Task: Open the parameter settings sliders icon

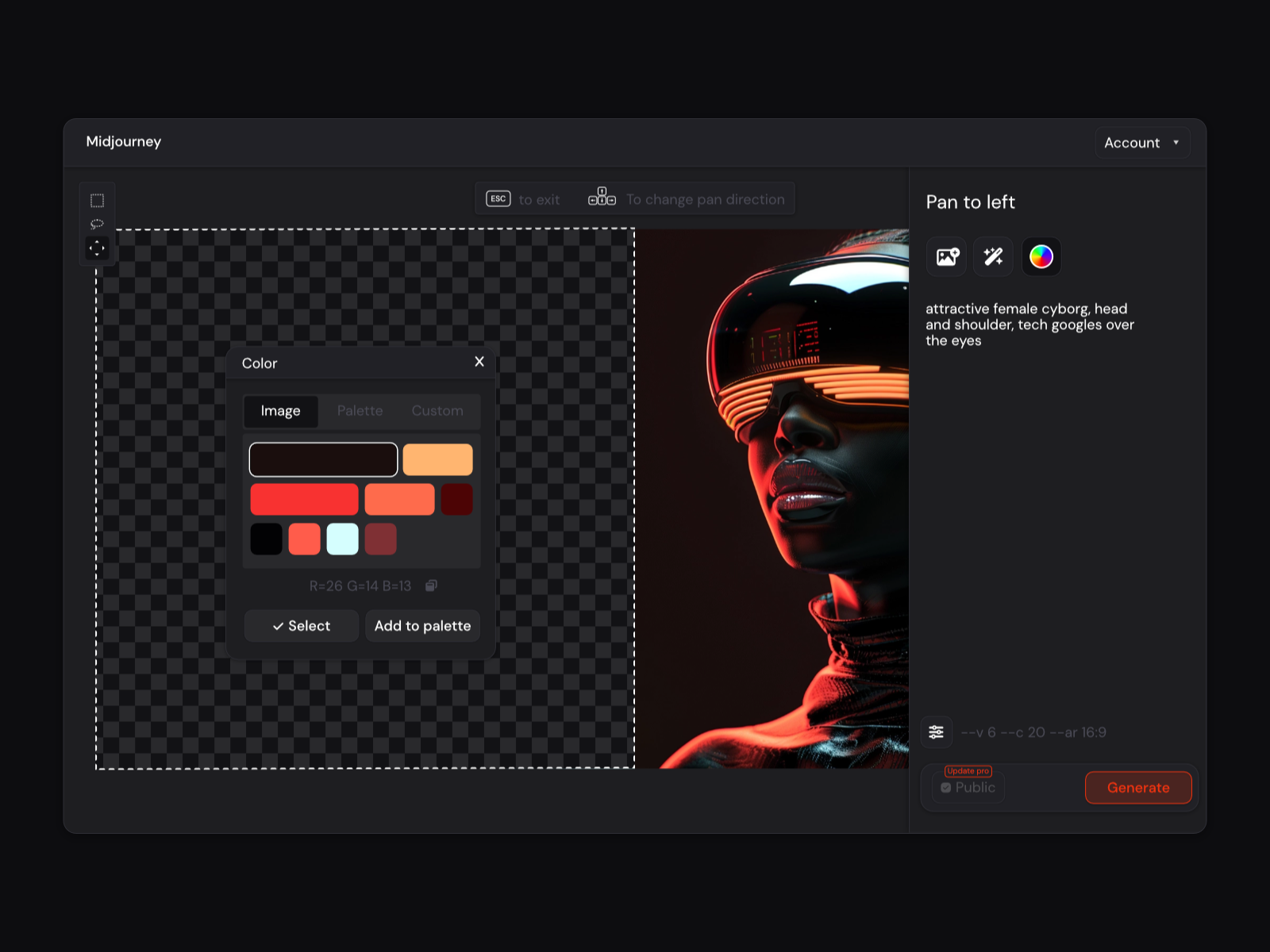Action: [x=937, y=732]
